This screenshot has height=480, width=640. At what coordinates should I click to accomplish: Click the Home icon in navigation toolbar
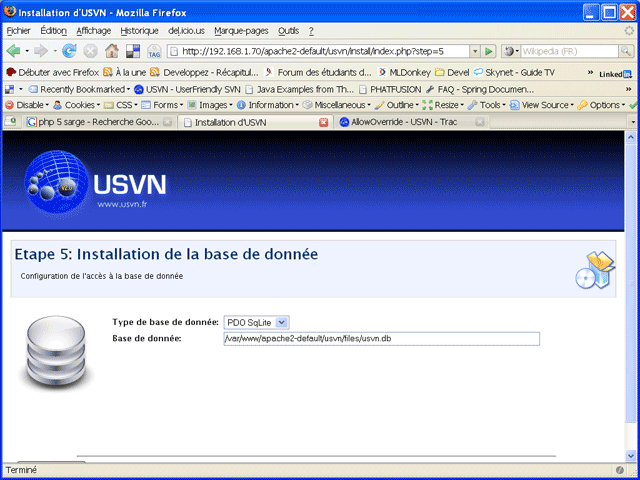tap(112, 51)
